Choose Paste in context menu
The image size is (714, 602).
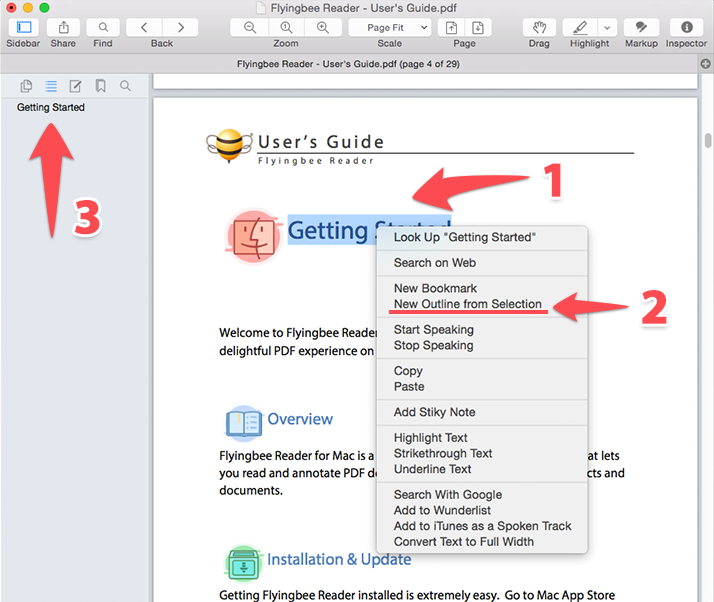(482, 387)
